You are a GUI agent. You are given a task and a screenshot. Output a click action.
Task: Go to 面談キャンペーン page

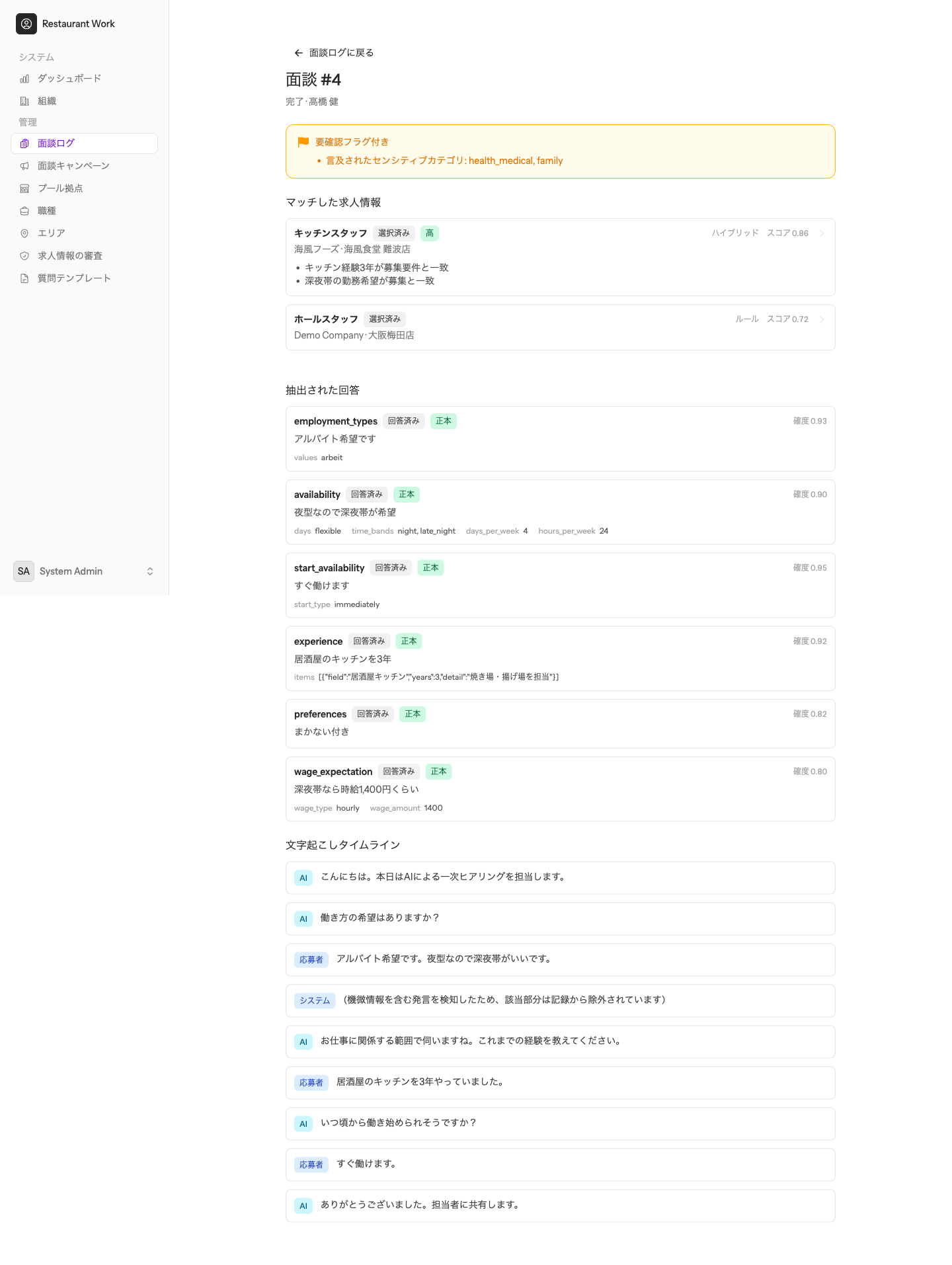[x=84, y=166]
